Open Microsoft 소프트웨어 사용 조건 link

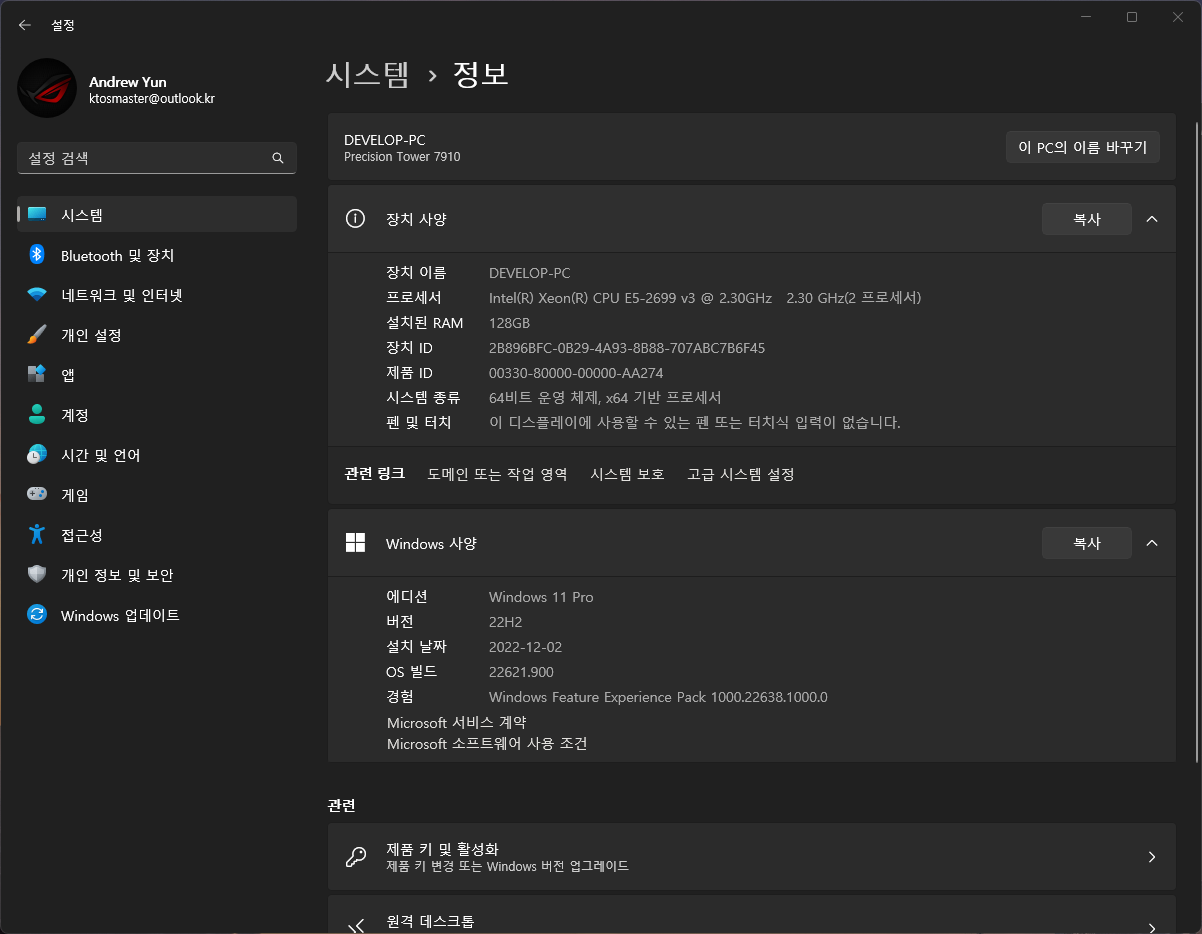pos(487,744)
